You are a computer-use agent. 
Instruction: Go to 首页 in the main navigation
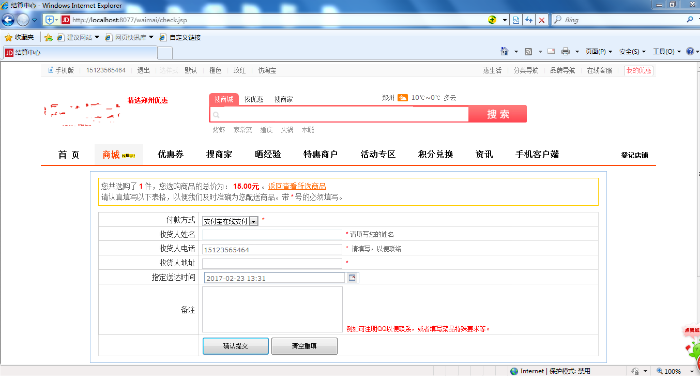click(69, 155)
